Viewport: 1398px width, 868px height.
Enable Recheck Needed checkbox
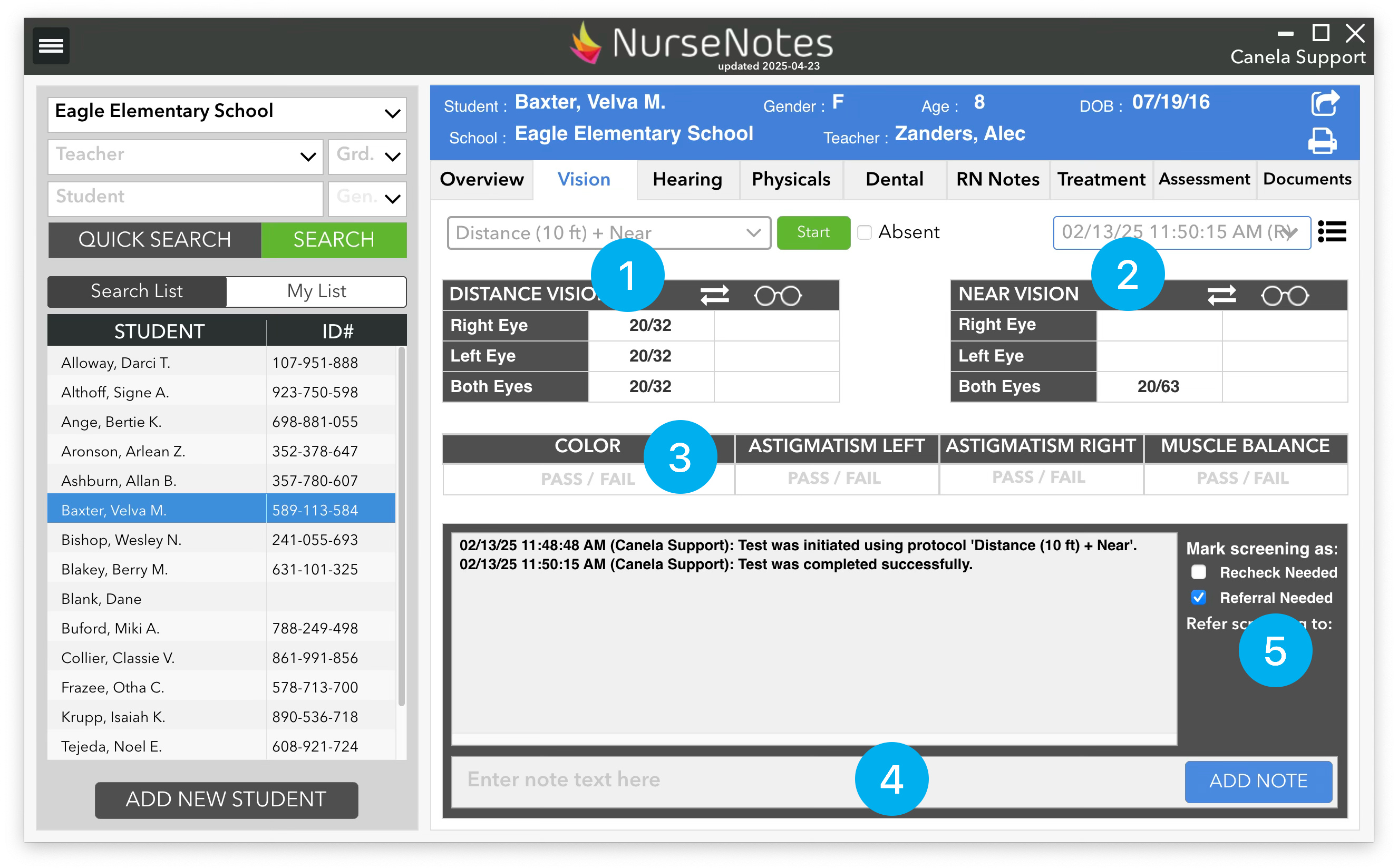[1198, 572]
